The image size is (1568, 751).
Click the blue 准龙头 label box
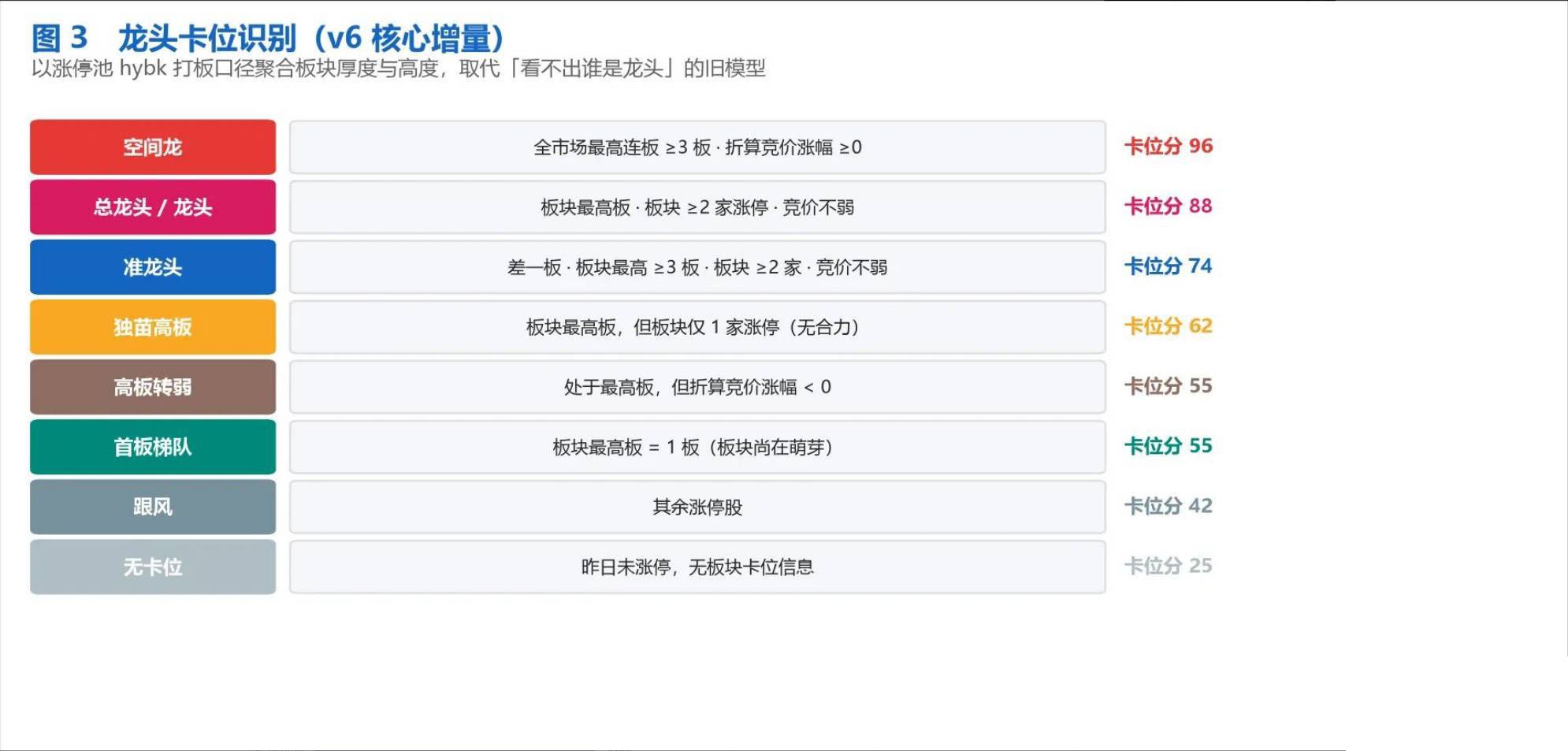click(153, 267)
